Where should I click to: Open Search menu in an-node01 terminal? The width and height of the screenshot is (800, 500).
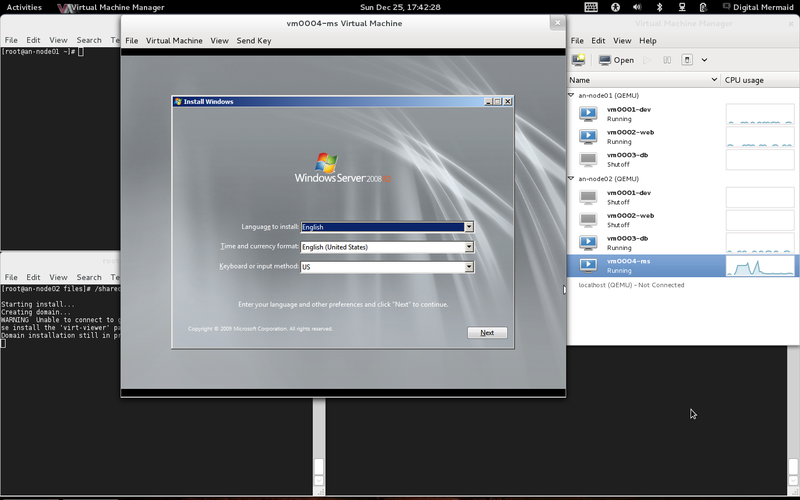[89, 40]
